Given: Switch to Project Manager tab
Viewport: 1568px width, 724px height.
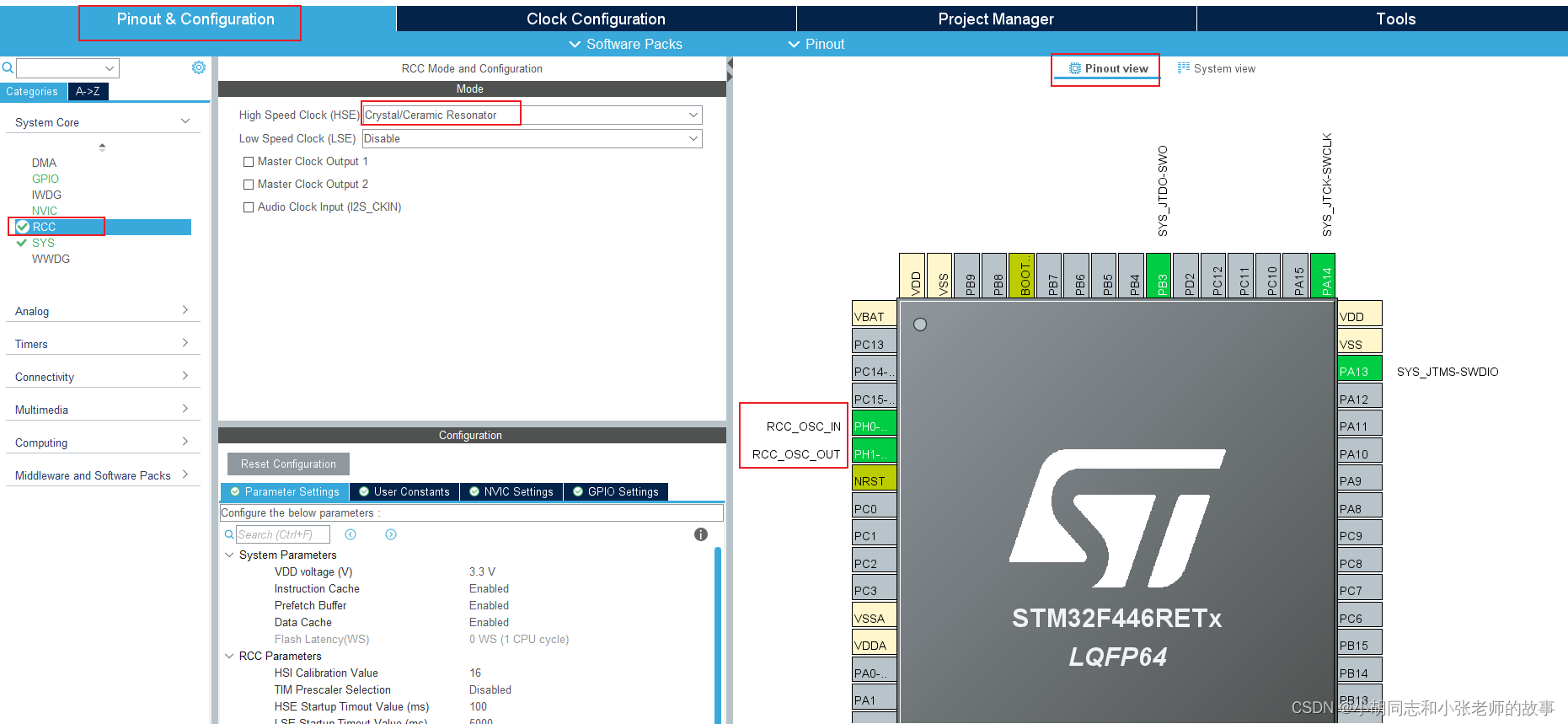Looking at the screenshot, I should pos(996,19).
